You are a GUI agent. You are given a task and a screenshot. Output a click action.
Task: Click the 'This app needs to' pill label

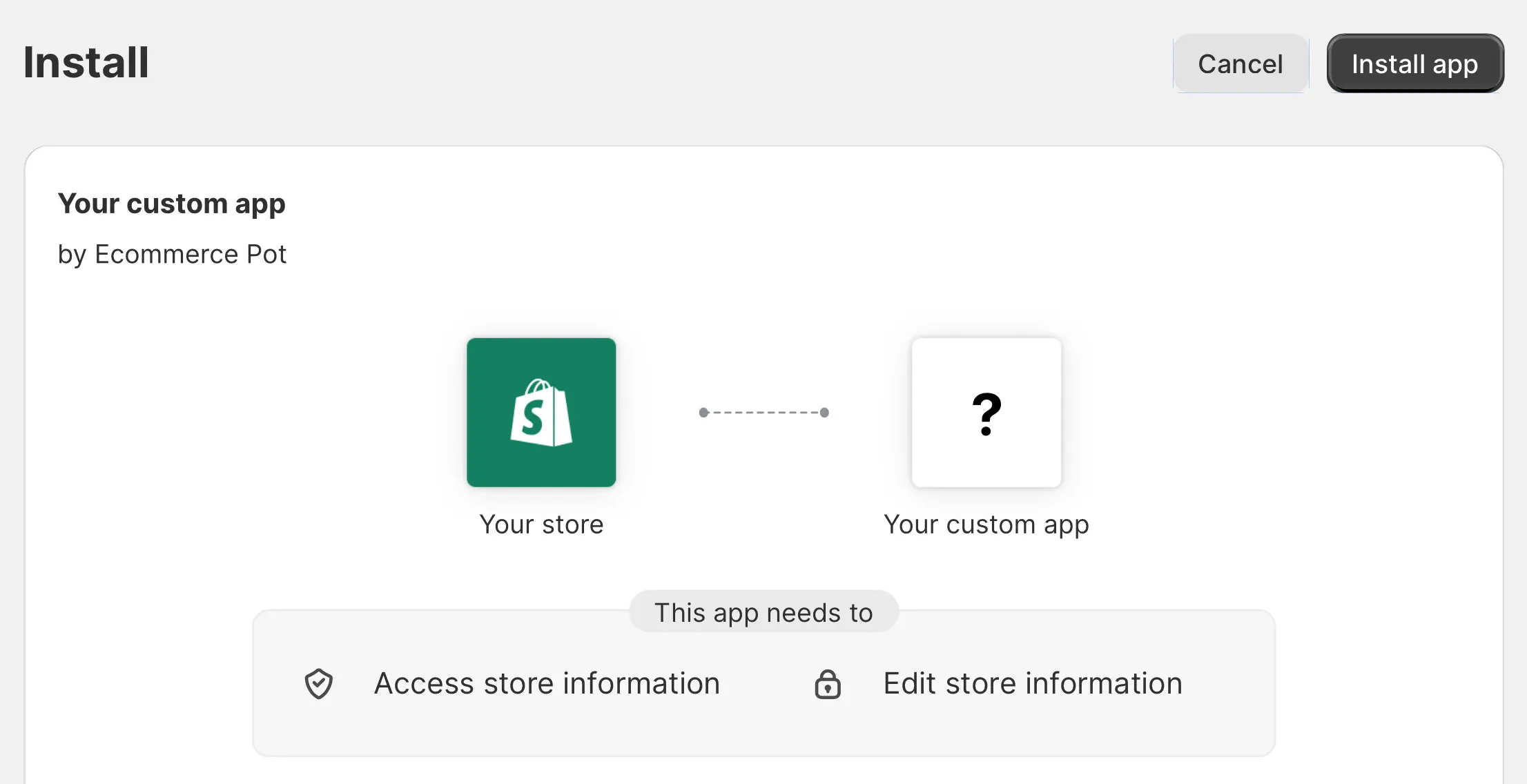[763, 612]
